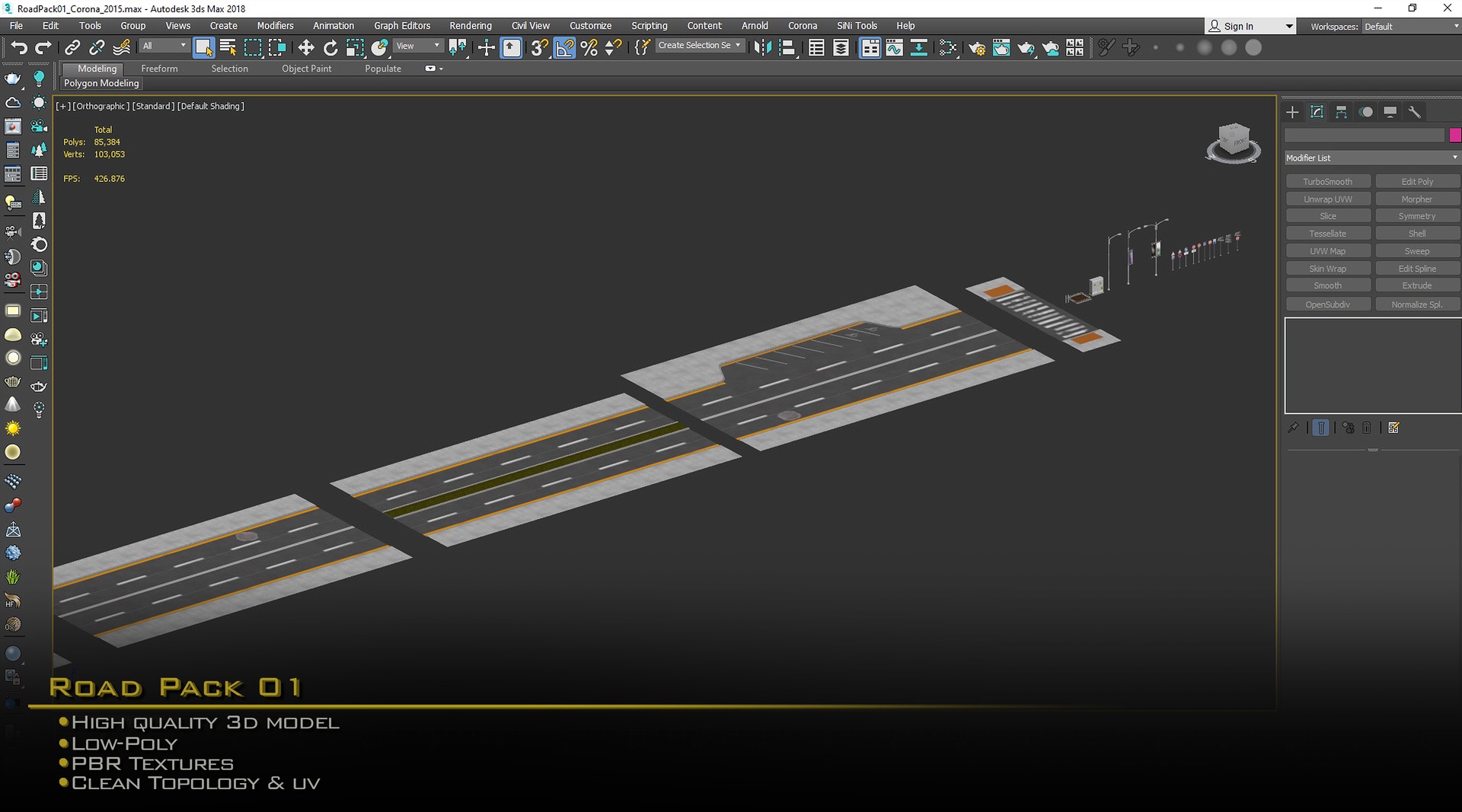Open Select by Name list icon

(x=228, y=48)
